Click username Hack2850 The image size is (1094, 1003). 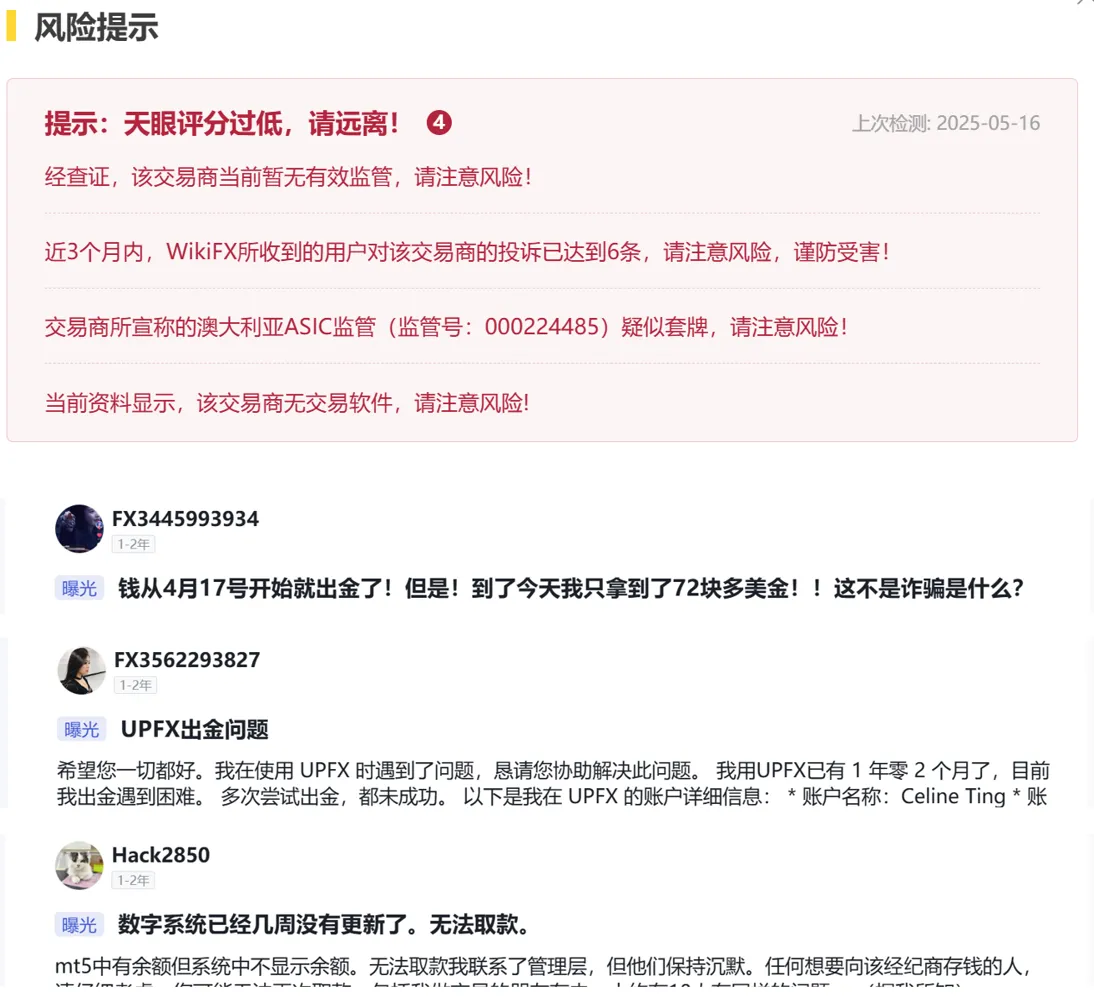[161, 855]
